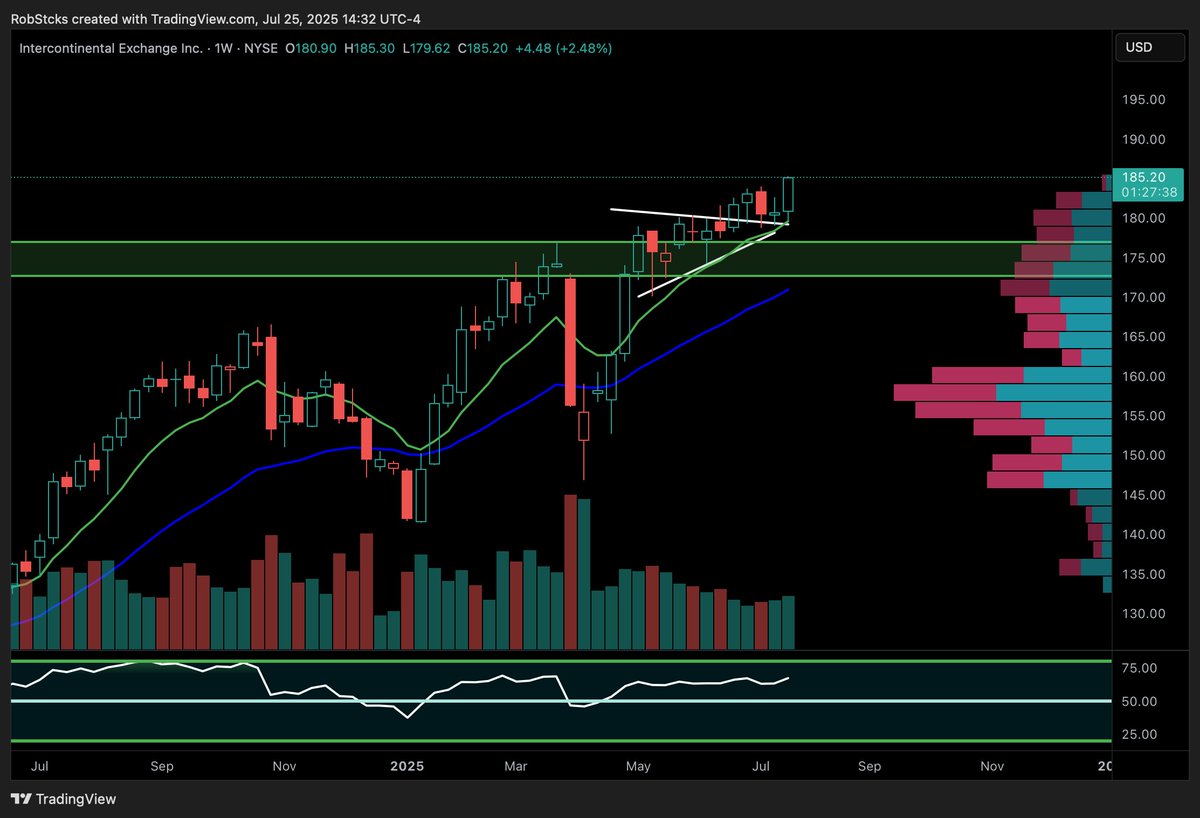Click the latest green candle at 185

coord(788,195)
